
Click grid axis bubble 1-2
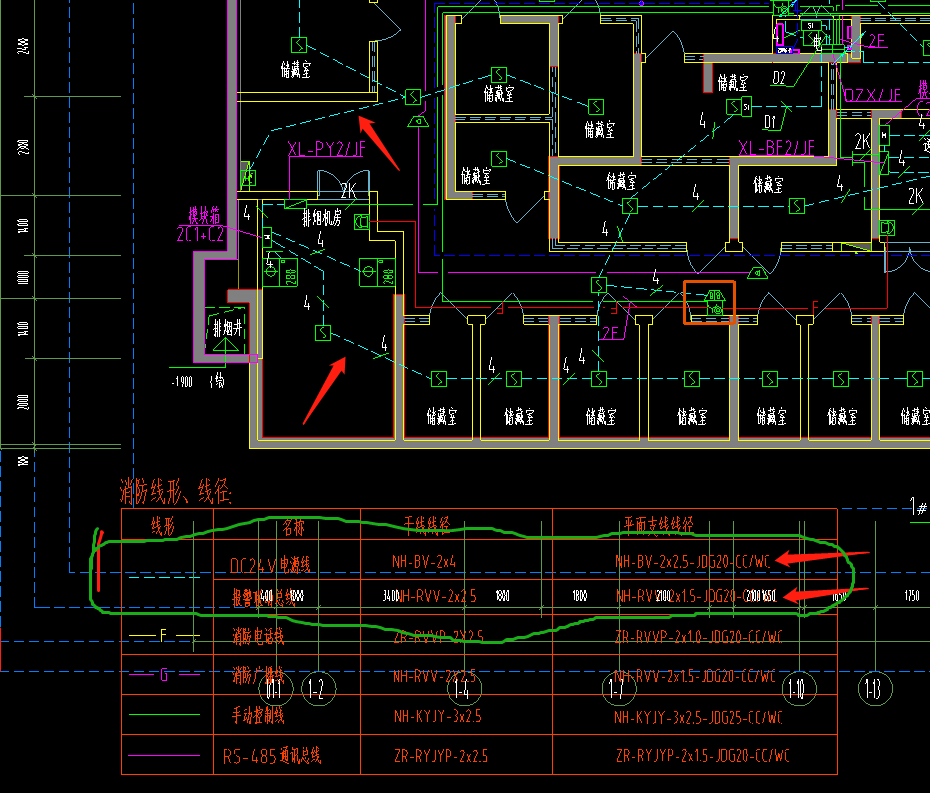319,689
